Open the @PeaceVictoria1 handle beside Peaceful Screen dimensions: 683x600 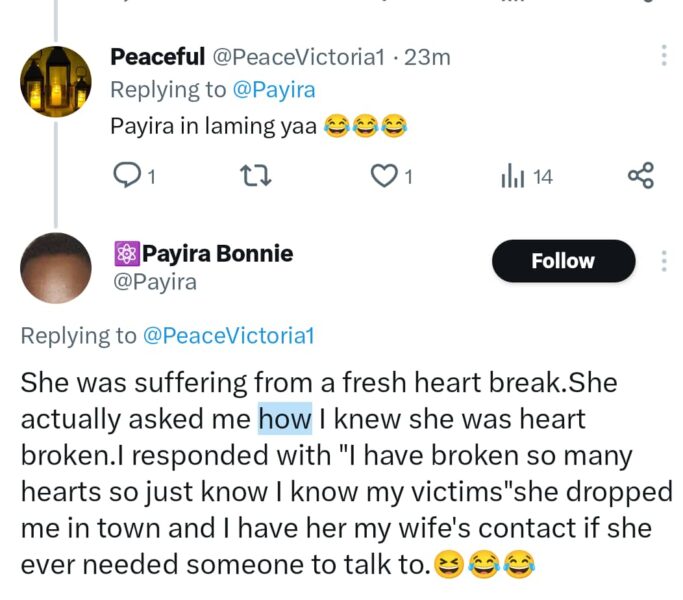pos(298,57)
